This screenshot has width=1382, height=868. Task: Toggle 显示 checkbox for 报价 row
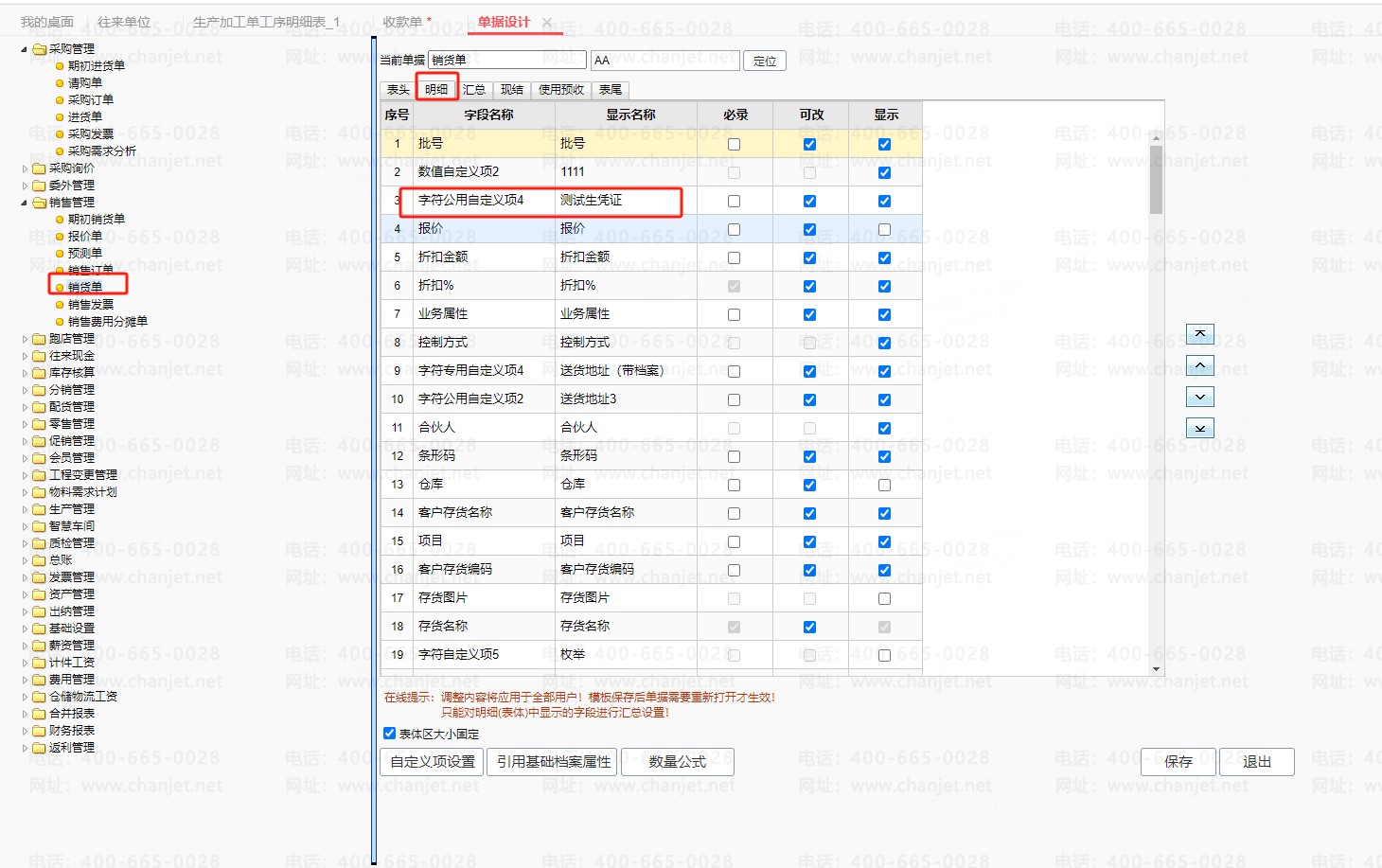[x=884, y=229]
